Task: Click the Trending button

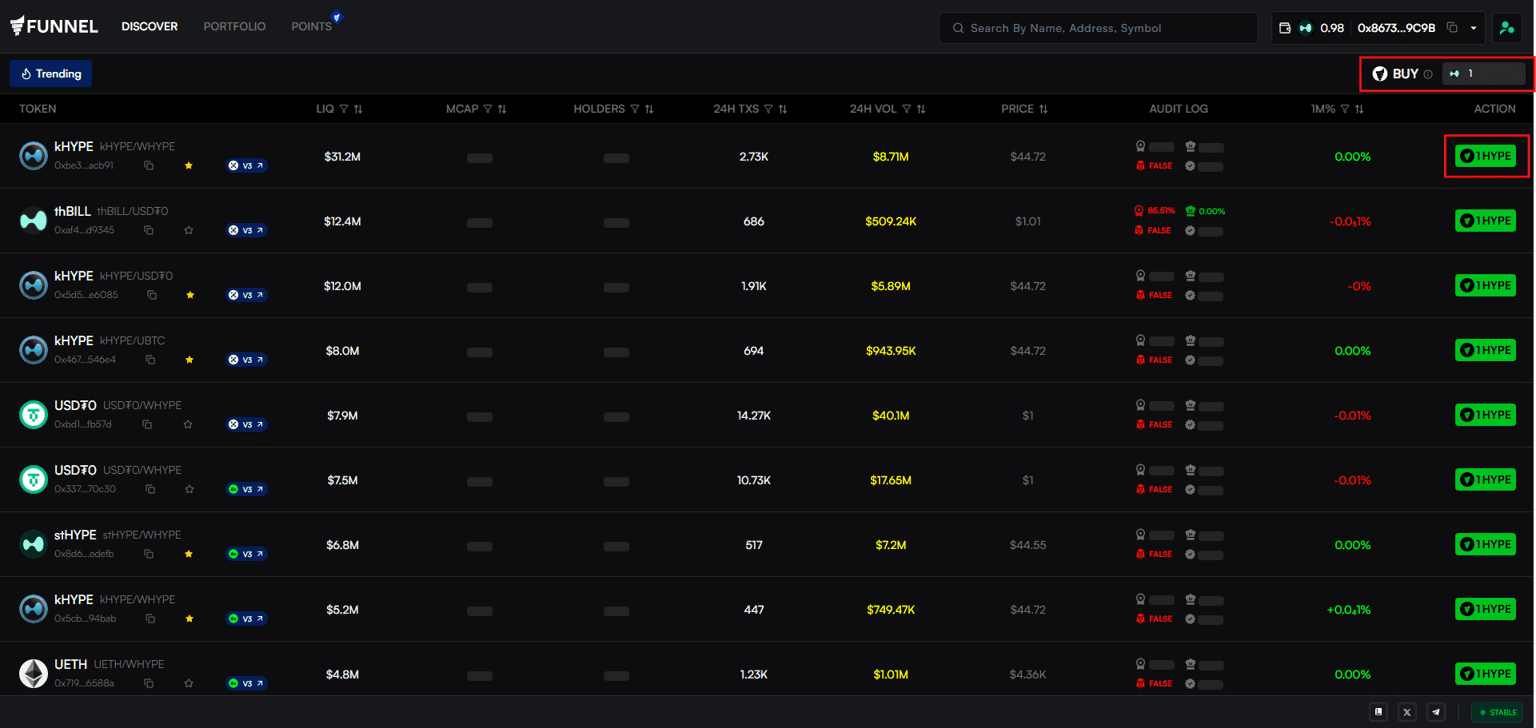Action: pos(51,74)
